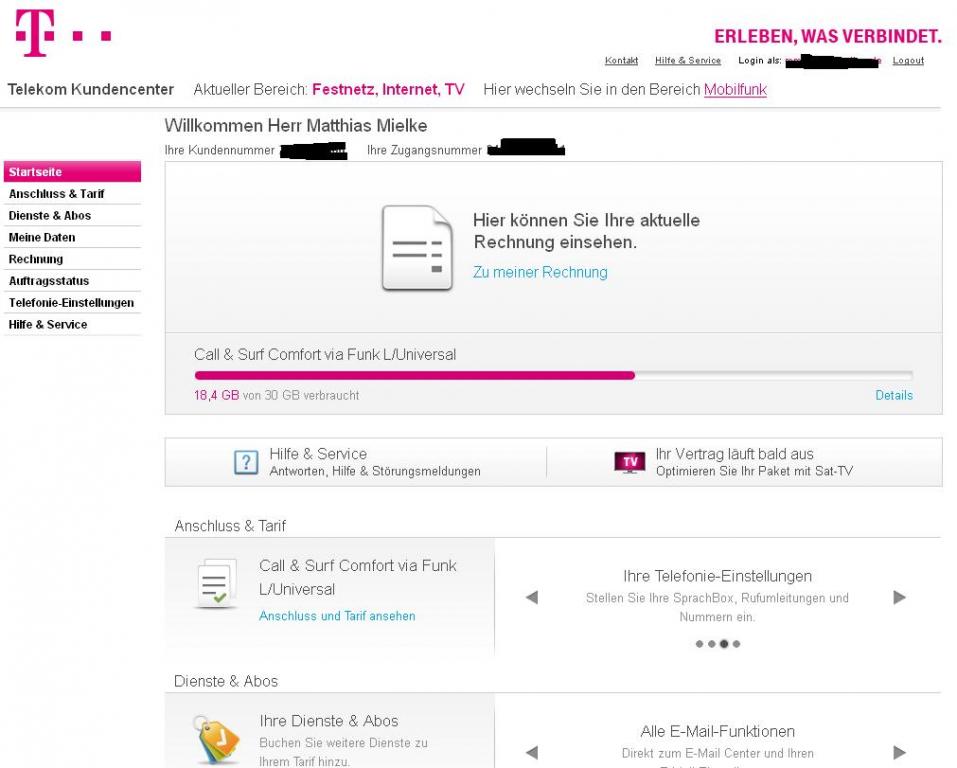This screenshot has height=768, width=957.
Task: Click the data usage progress bar
Action: click(554, 375)
